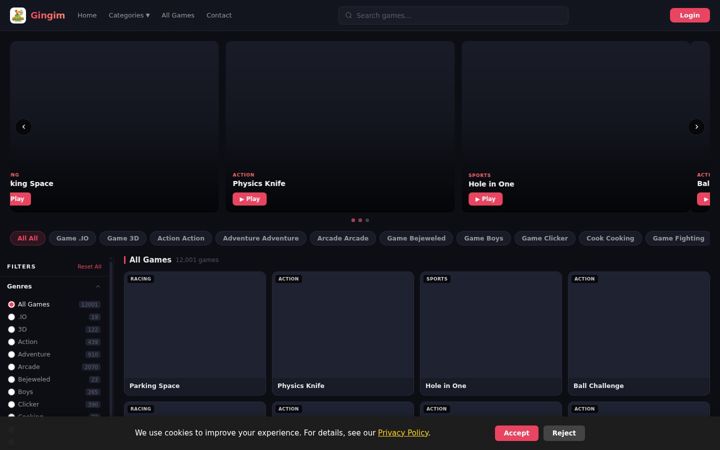
Task: Select the Action genre radio
Action: [11, 342]
